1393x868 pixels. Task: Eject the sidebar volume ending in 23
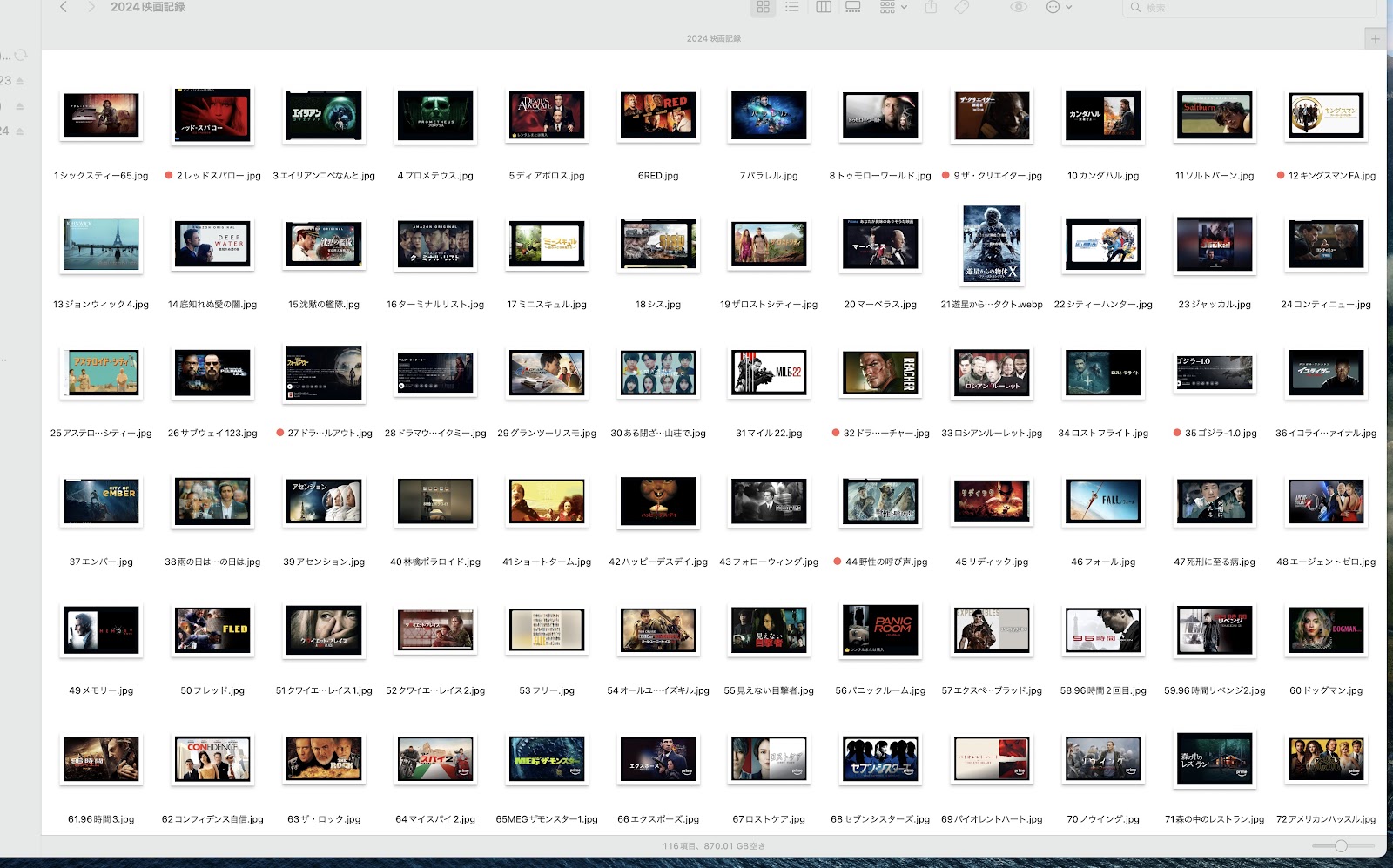[x=20, y=81]
